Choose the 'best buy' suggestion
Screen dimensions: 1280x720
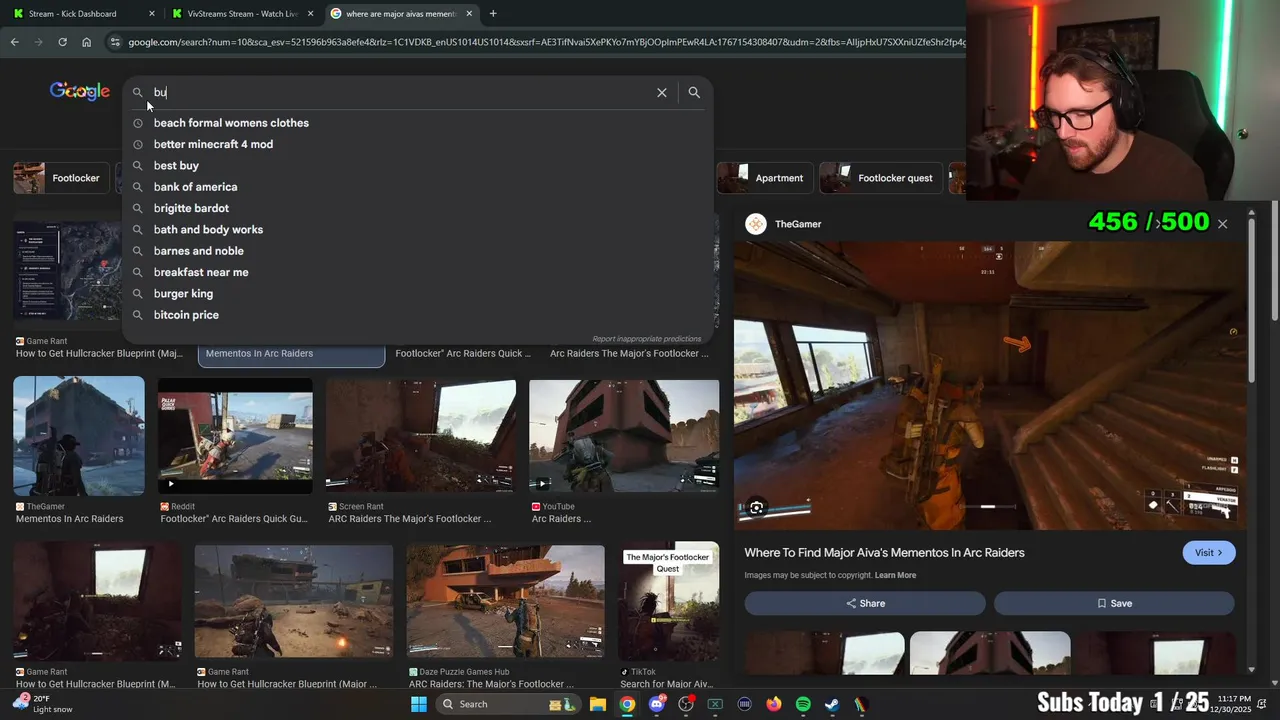tap(176, 166)
